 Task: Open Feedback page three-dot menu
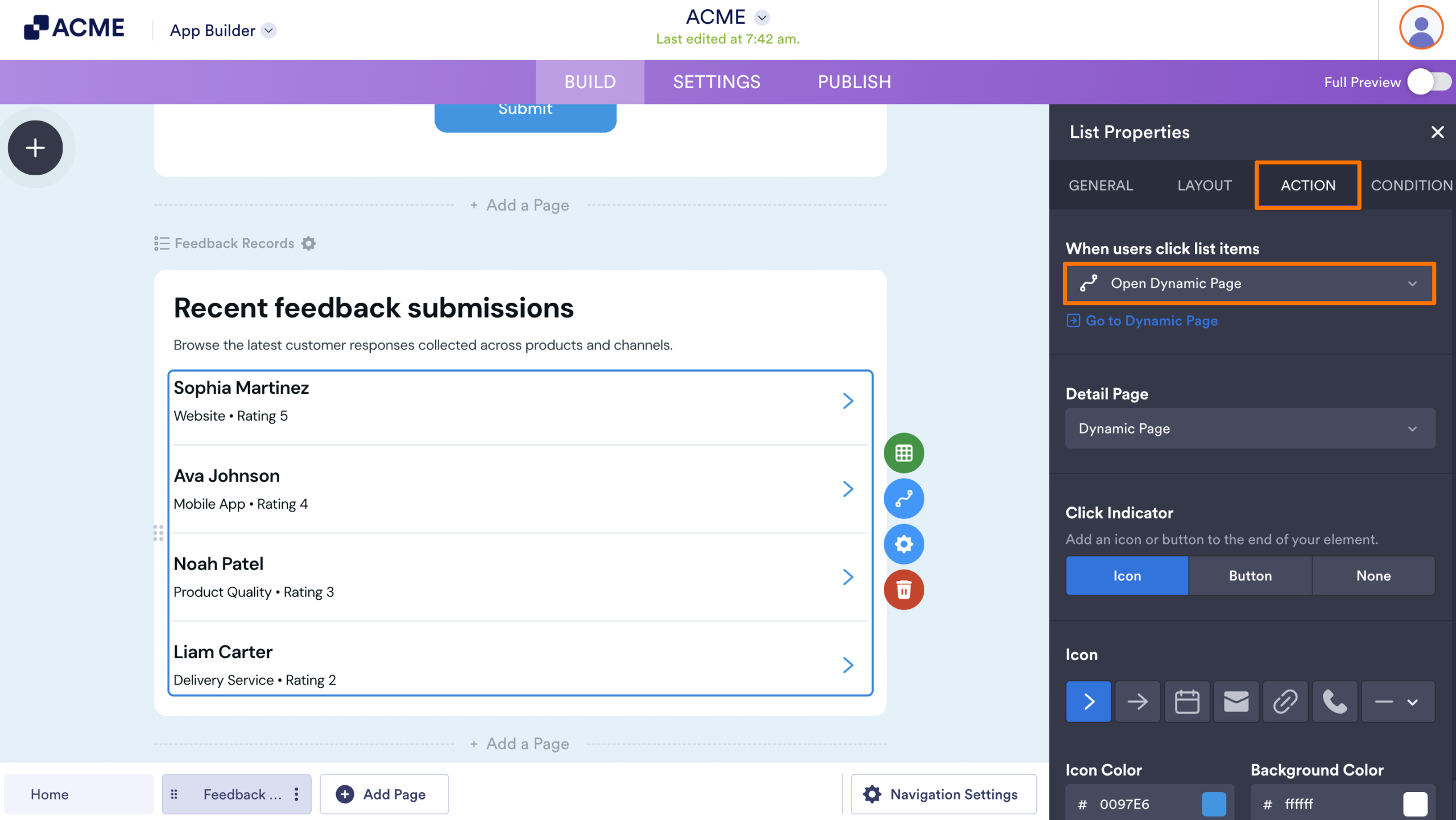point(296,794)
